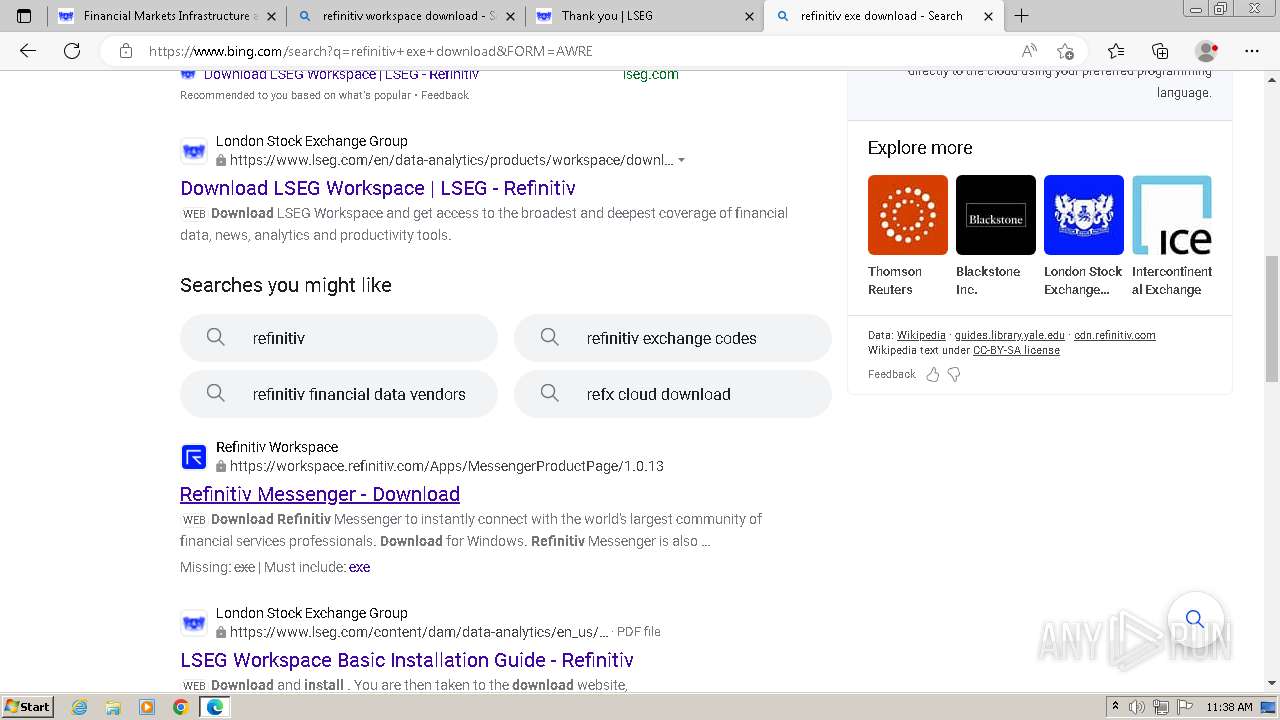The height and width of the screenshot is (720, 1280).
Task: Open Settings and more ellipsis menu
Action: point(1252,51)
